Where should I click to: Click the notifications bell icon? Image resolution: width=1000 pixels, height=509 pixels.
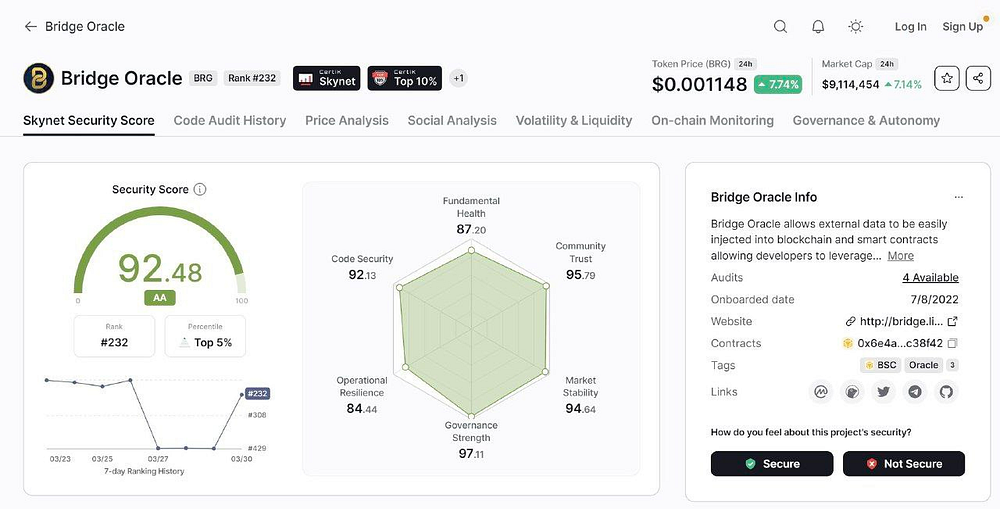(818, 27)
